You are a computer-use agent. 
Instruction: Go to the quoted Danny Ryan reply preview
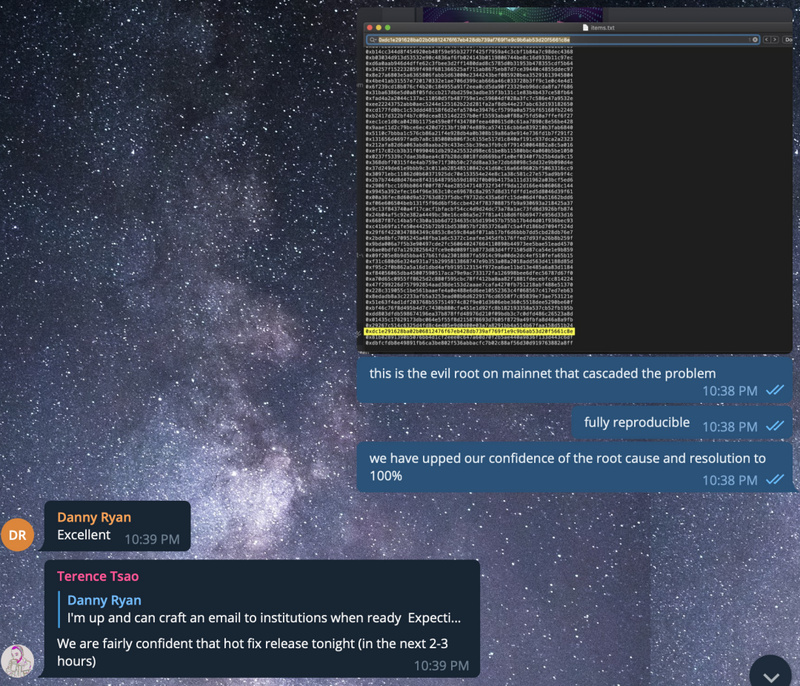pyautogui.click(x=260, y=609)
